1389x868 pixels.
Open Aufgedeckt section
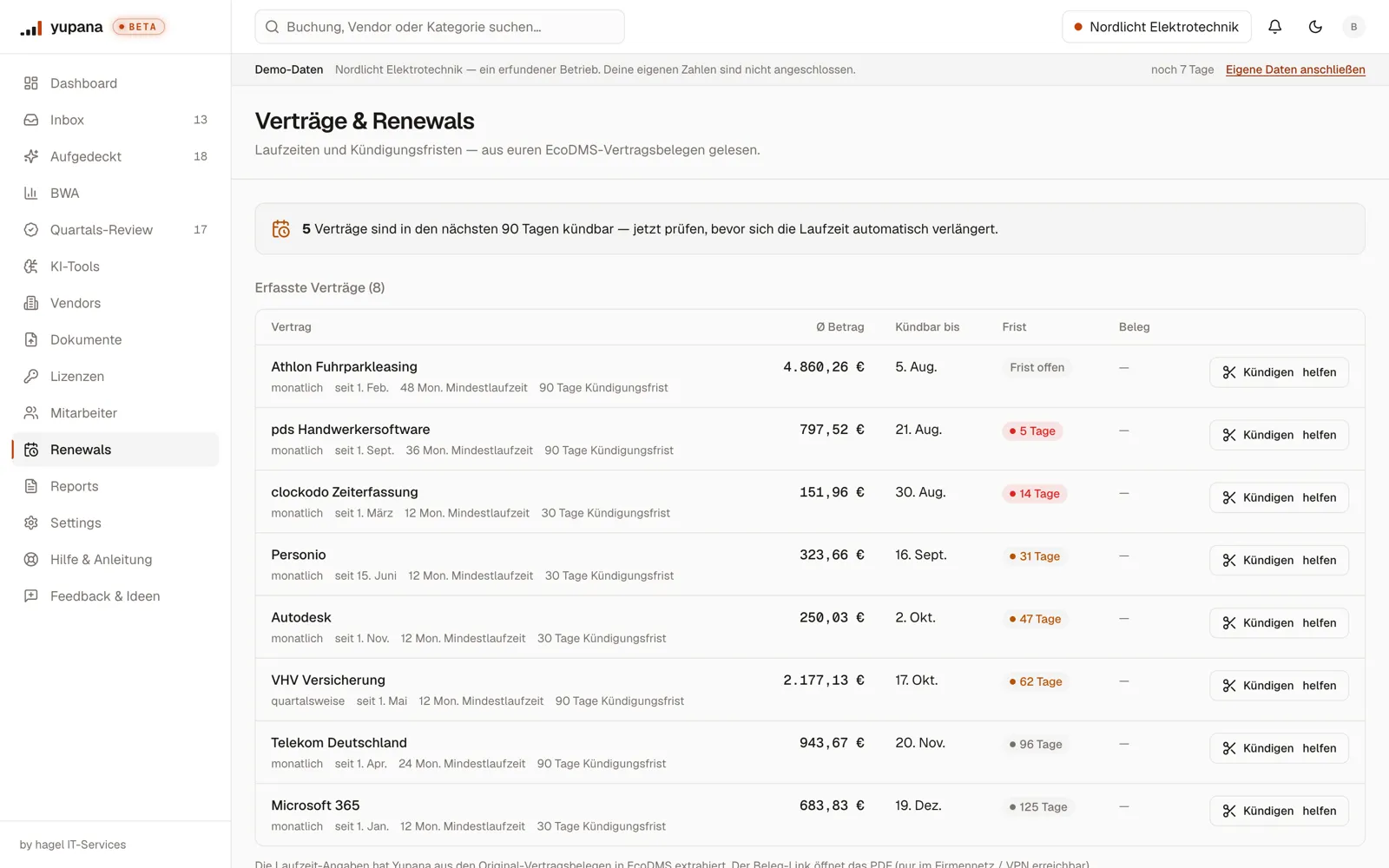tap(115, 156)
